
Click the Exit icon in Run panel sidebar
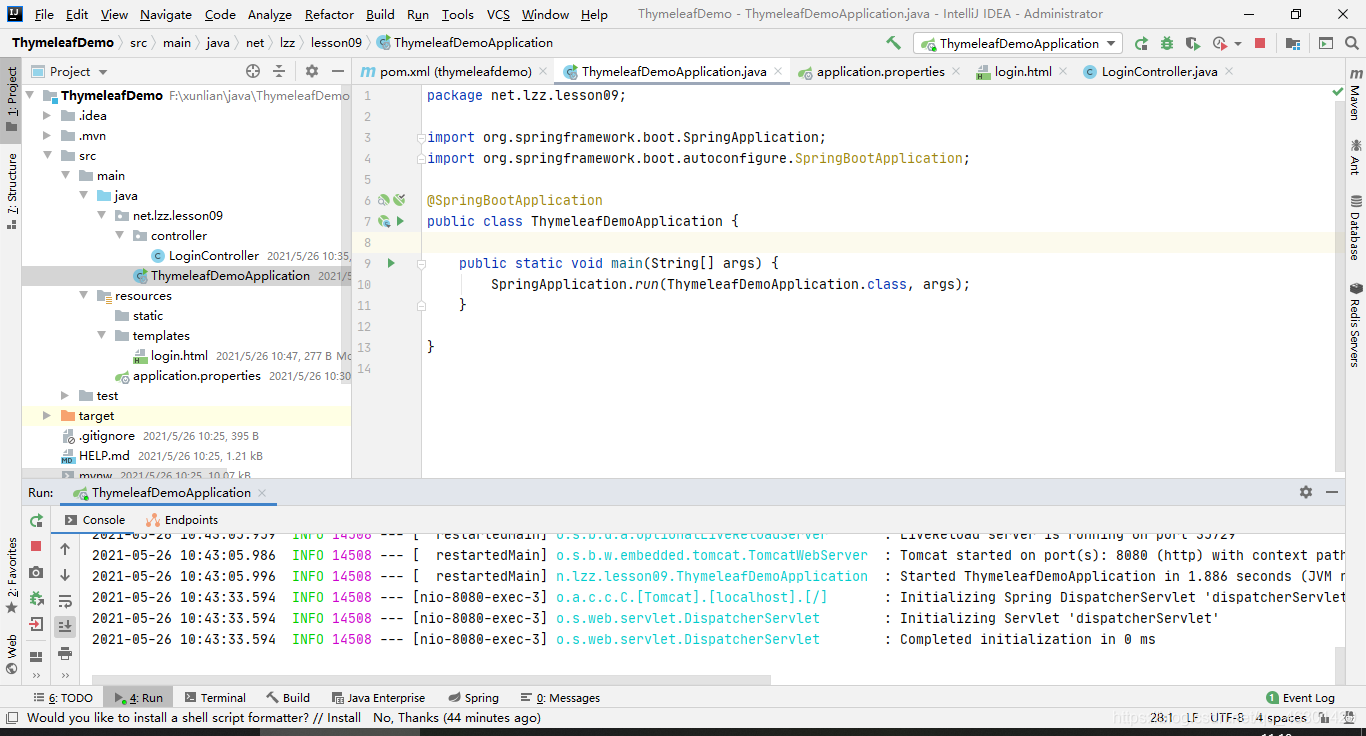36,624
